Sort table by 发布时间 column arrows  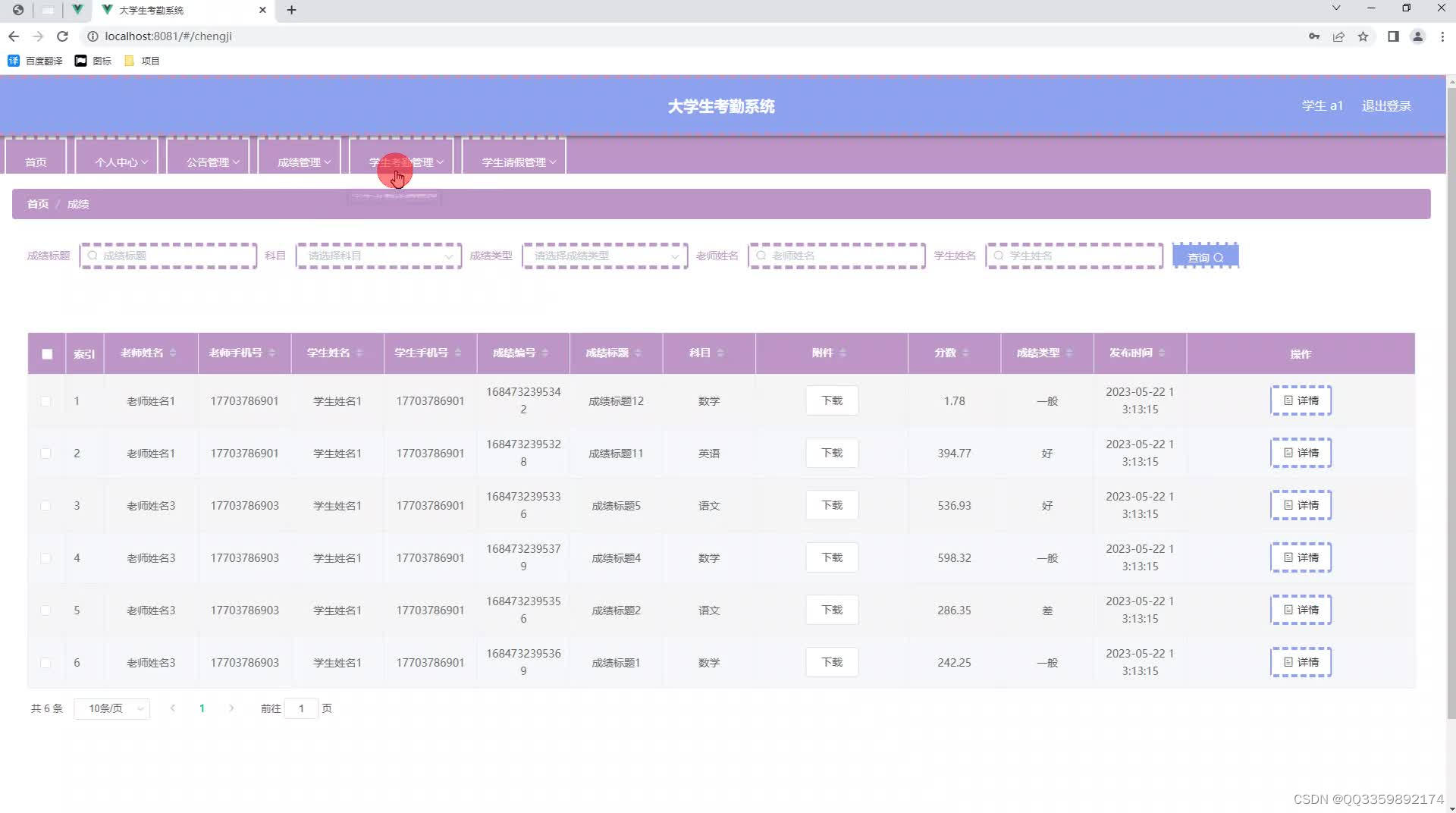[x=1162, y=353]
